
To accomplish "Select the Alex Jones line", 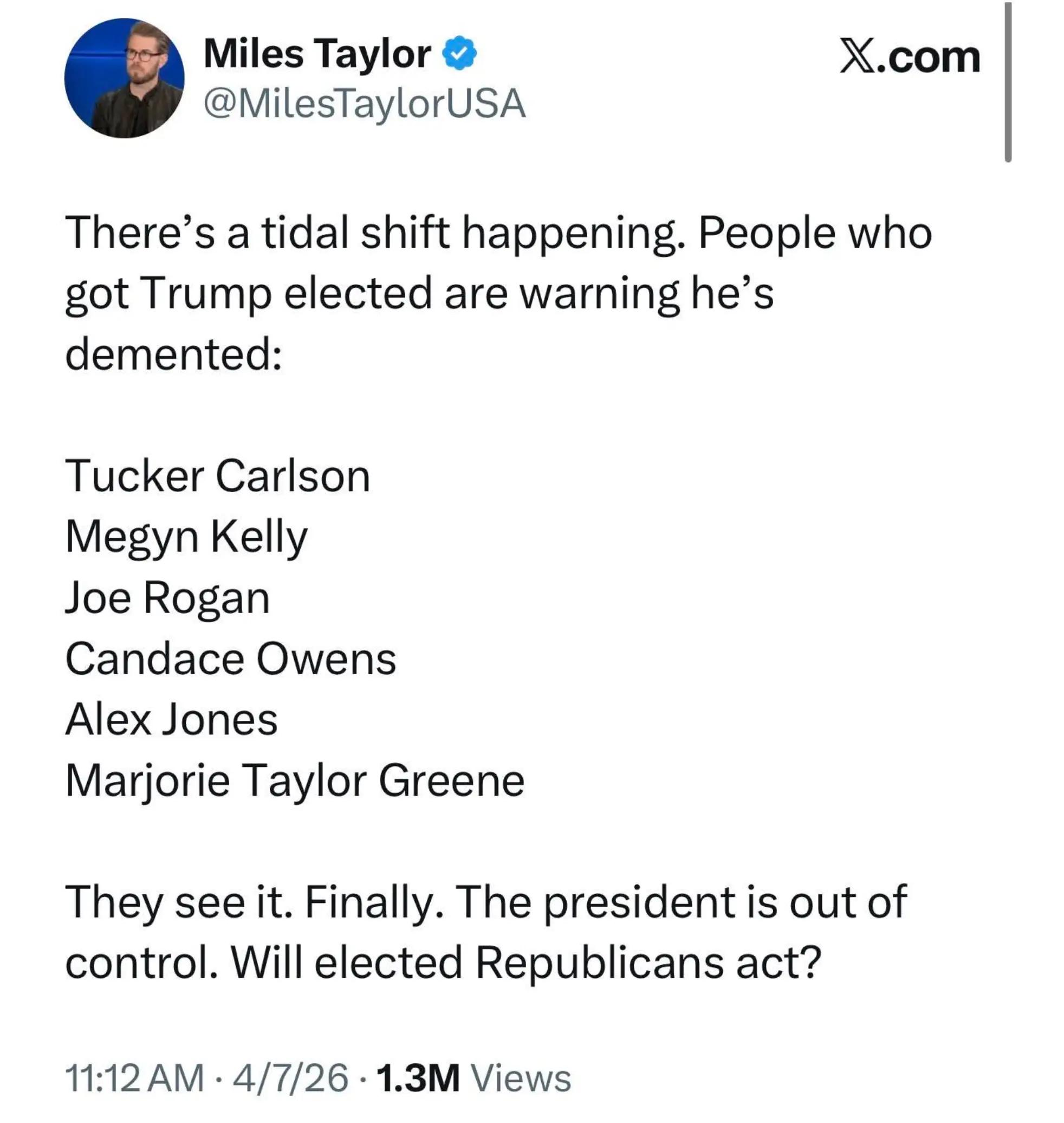I will pyautogui.click(x=171, y=720).
